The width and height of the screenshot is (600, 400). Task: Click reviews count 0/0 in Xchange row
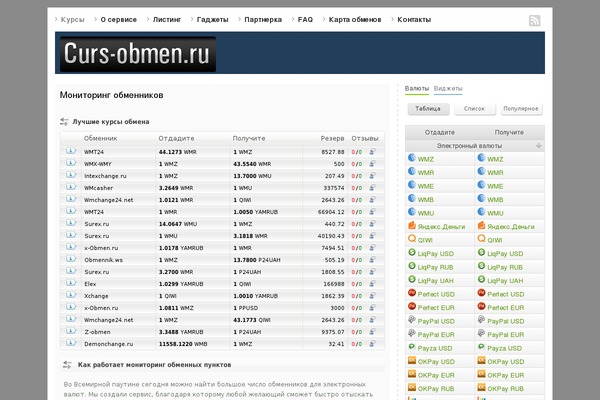point(357,296)
